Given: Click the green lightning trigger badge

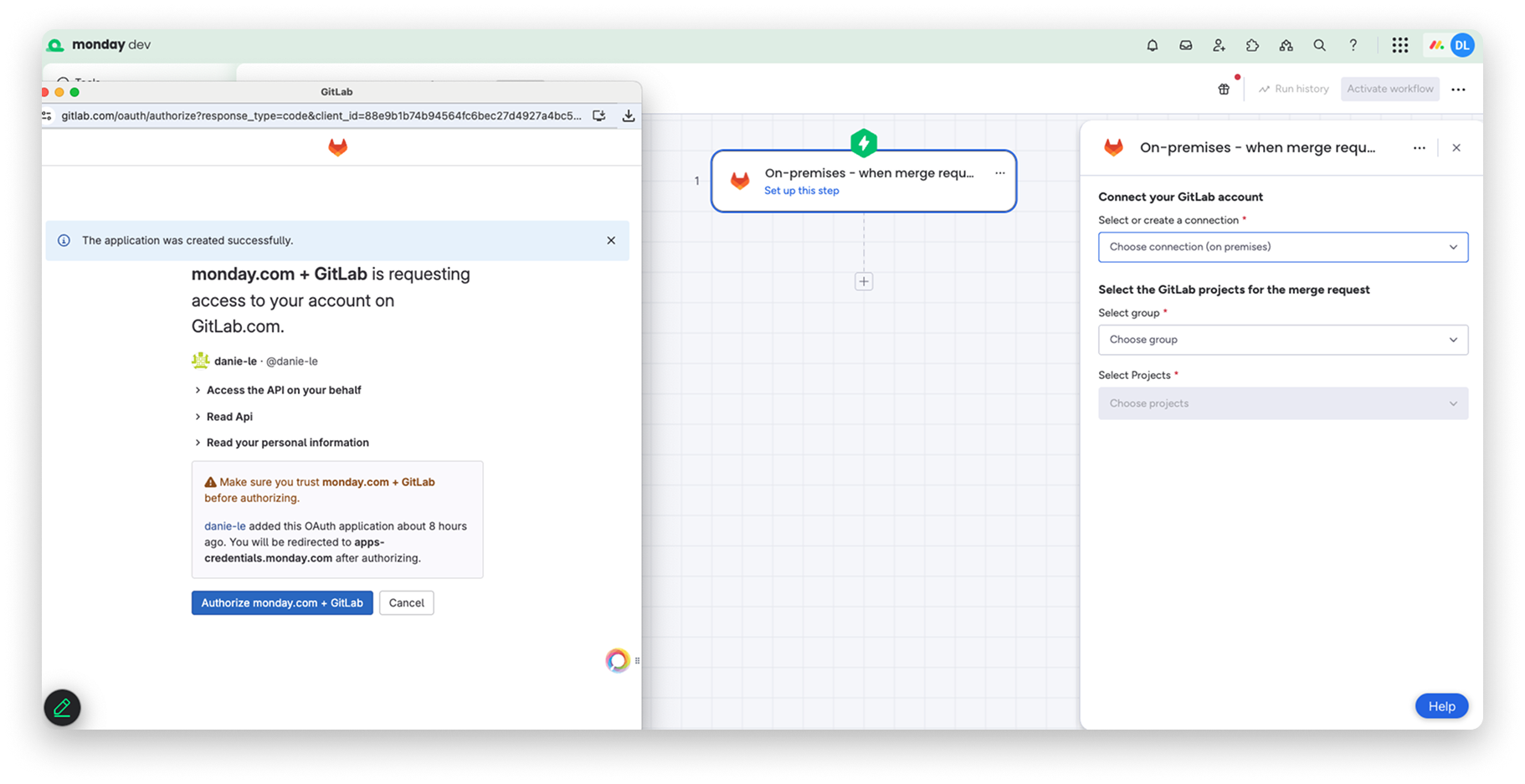Looking at the screenshot, I should tap(864, 143).
